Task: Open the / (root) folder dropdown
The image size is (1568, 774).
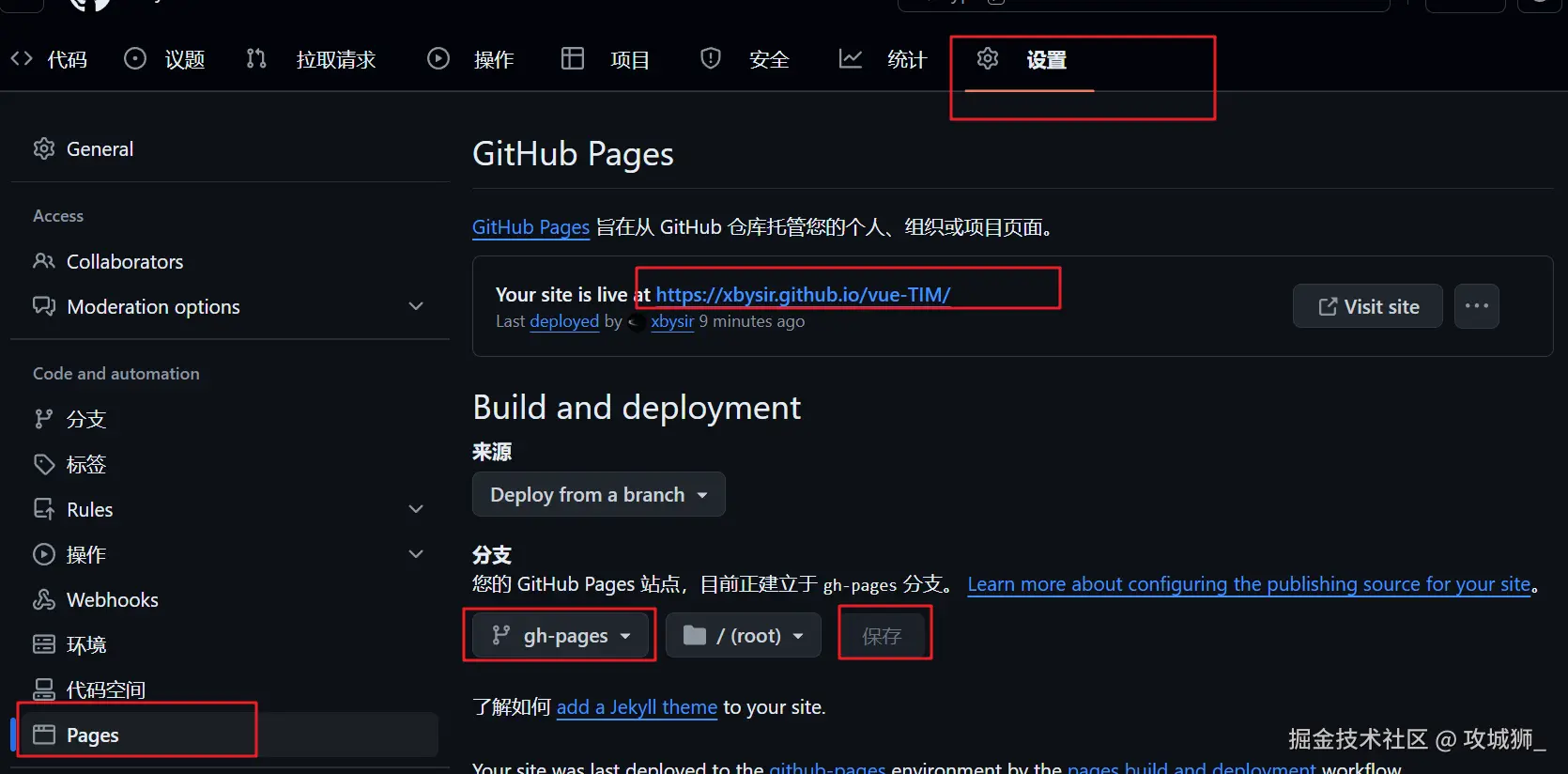Action: (x=744, y=636)
